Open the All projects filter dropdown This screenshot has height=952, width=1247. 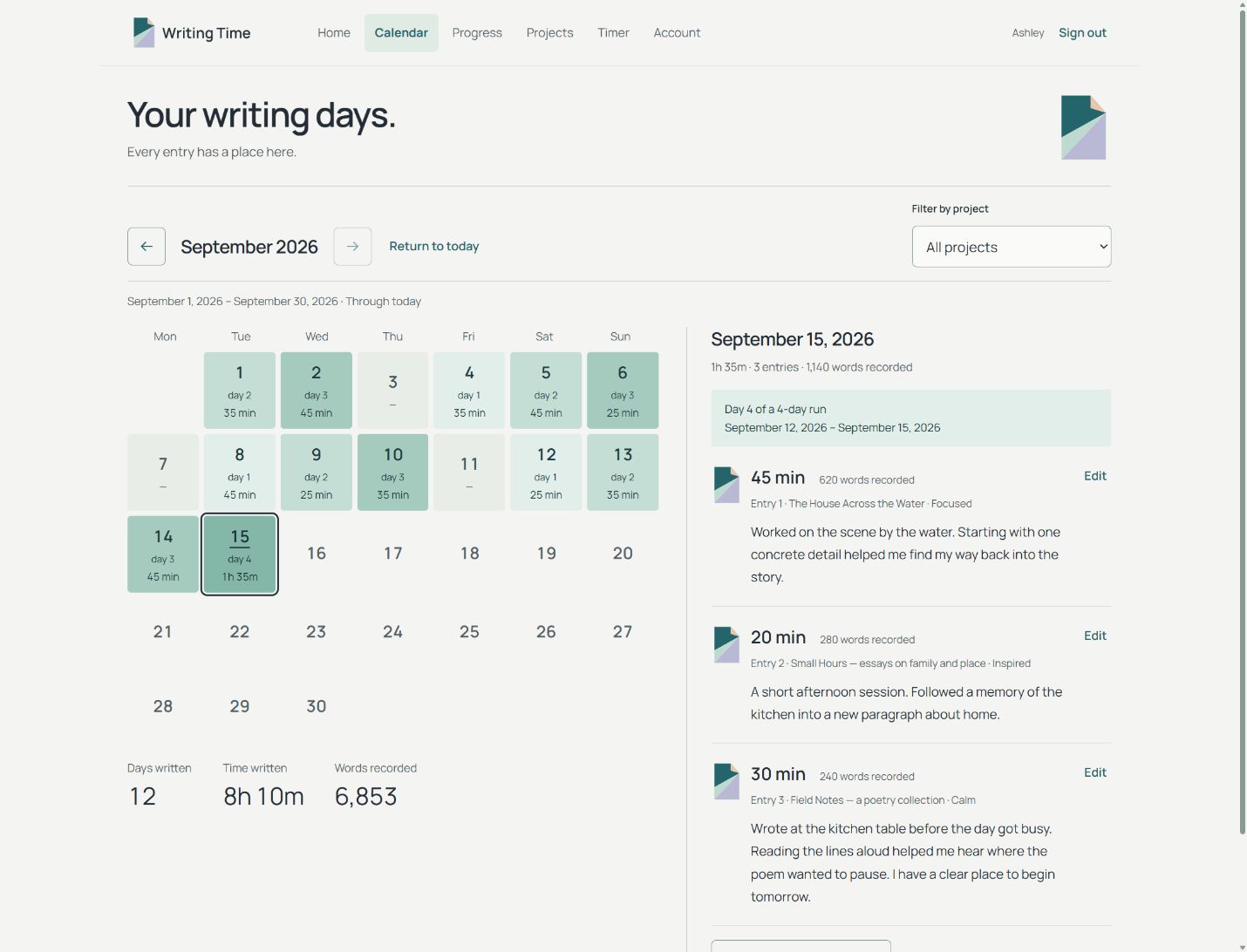tap(1012, 247)
